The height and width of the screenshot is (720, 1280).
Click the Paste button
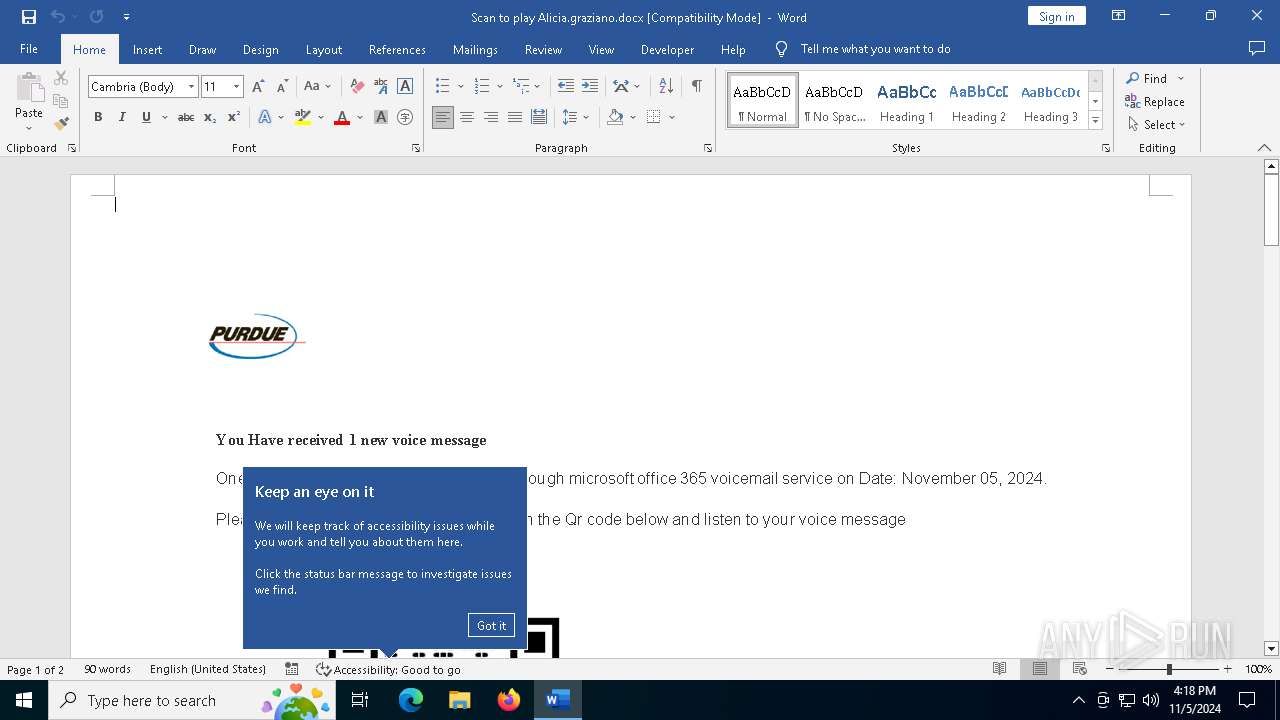[x=29, y=103]
